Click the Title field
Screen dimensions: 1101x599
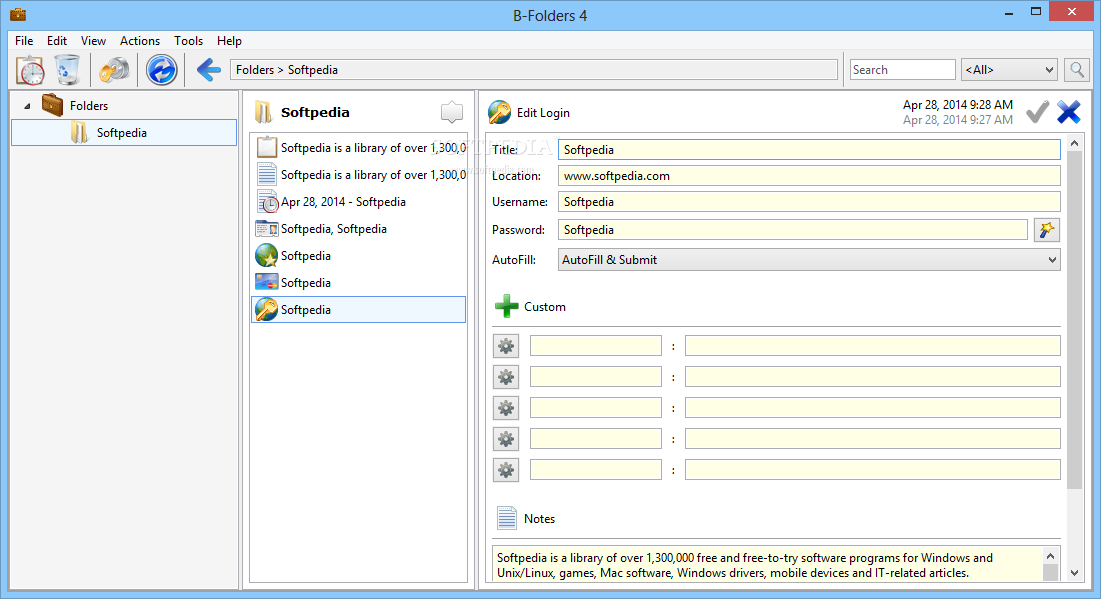click(x=809, y=150)
